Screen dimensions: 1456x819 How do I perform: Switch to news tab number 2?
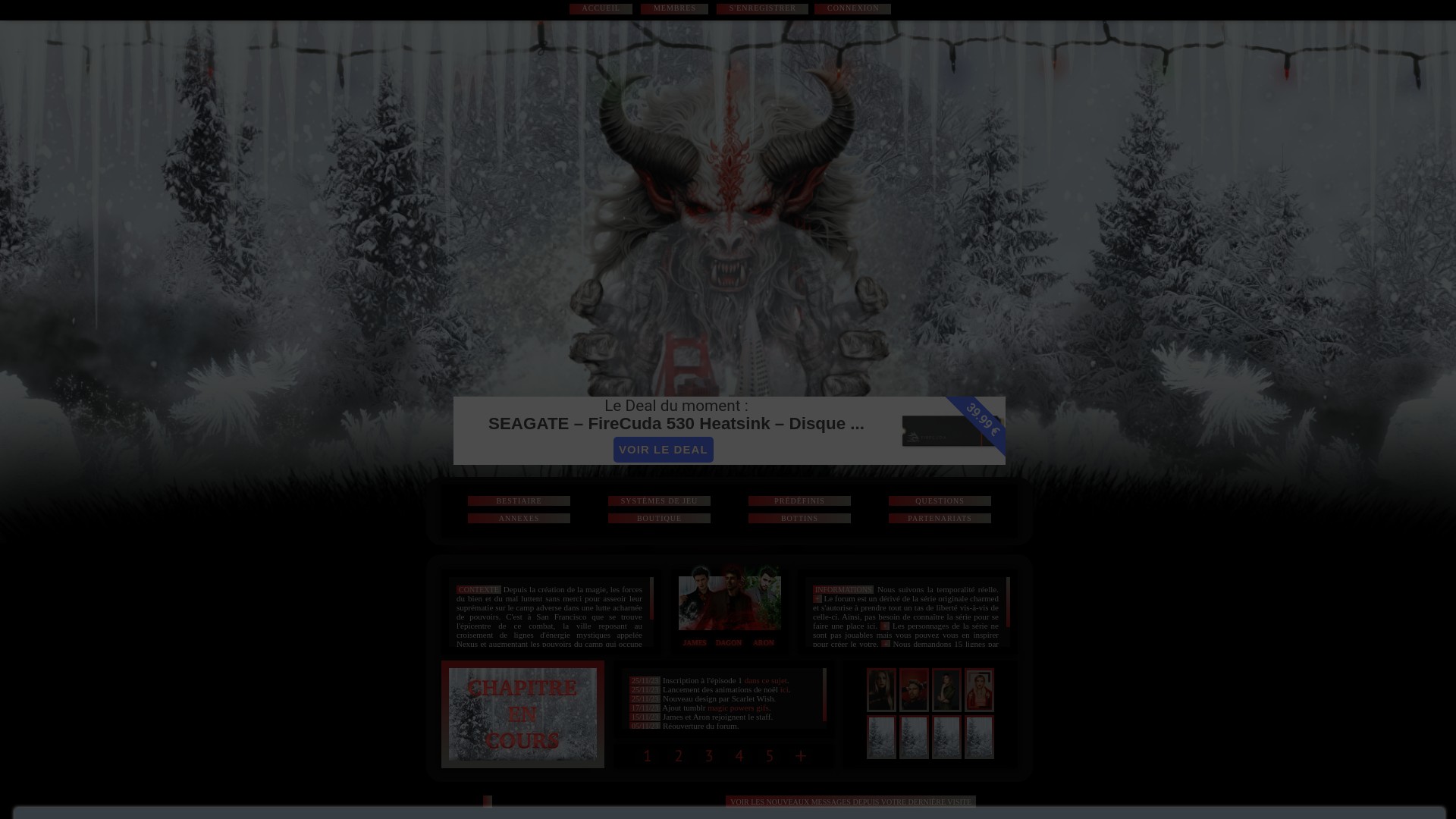point(679,756)
